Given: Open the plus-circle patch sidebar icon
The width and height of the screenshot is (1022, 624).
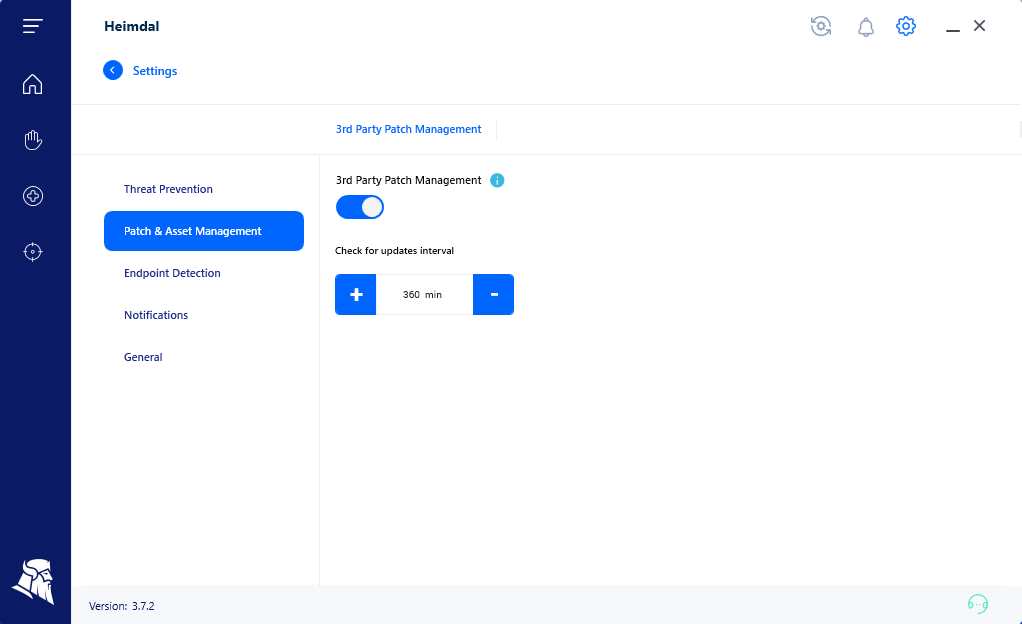Looking at the screenshot, I should pyautogui.click(x=33, y=196).
